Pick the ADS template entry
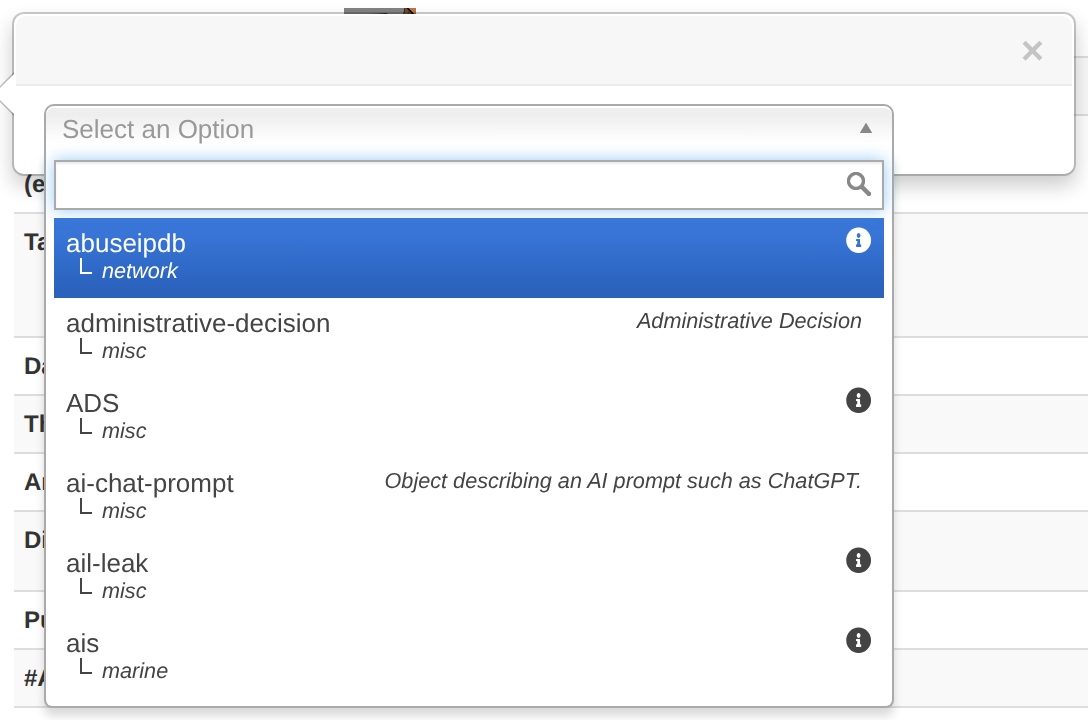This screenshot has height=720, width=1088. (x=468, y=418)
